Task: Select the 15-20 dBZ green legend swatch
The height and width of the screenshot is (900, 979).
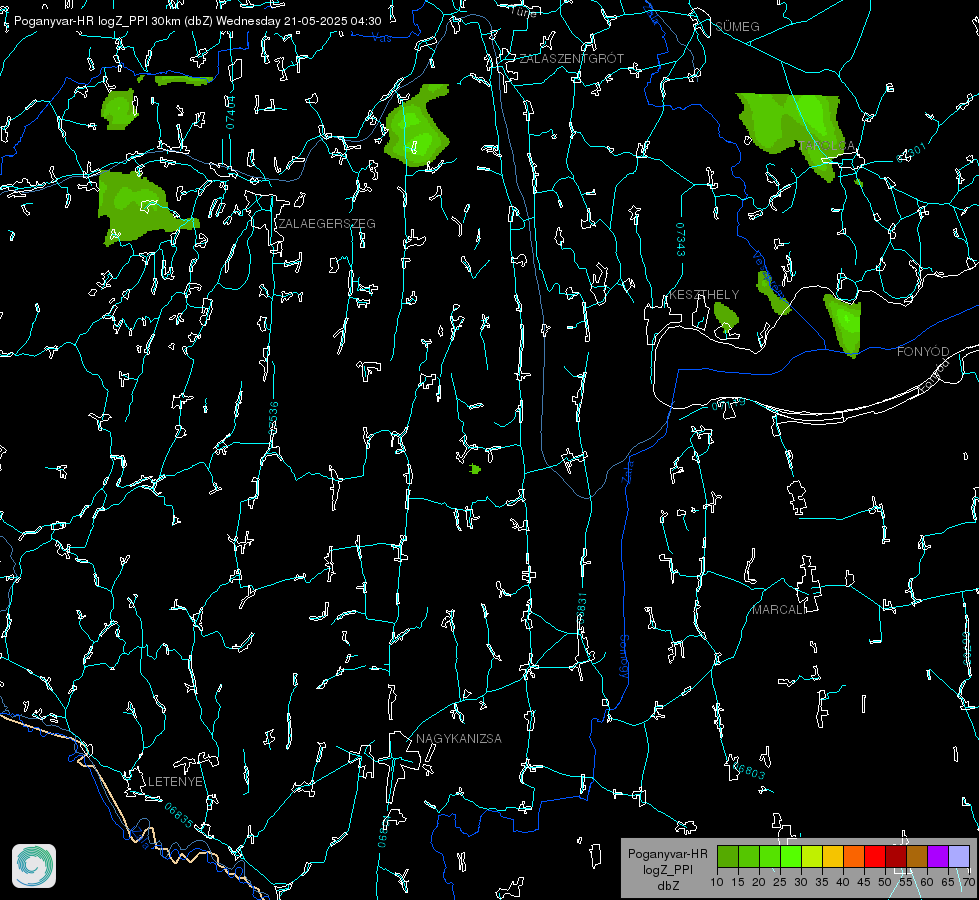Action: (749, 856)
